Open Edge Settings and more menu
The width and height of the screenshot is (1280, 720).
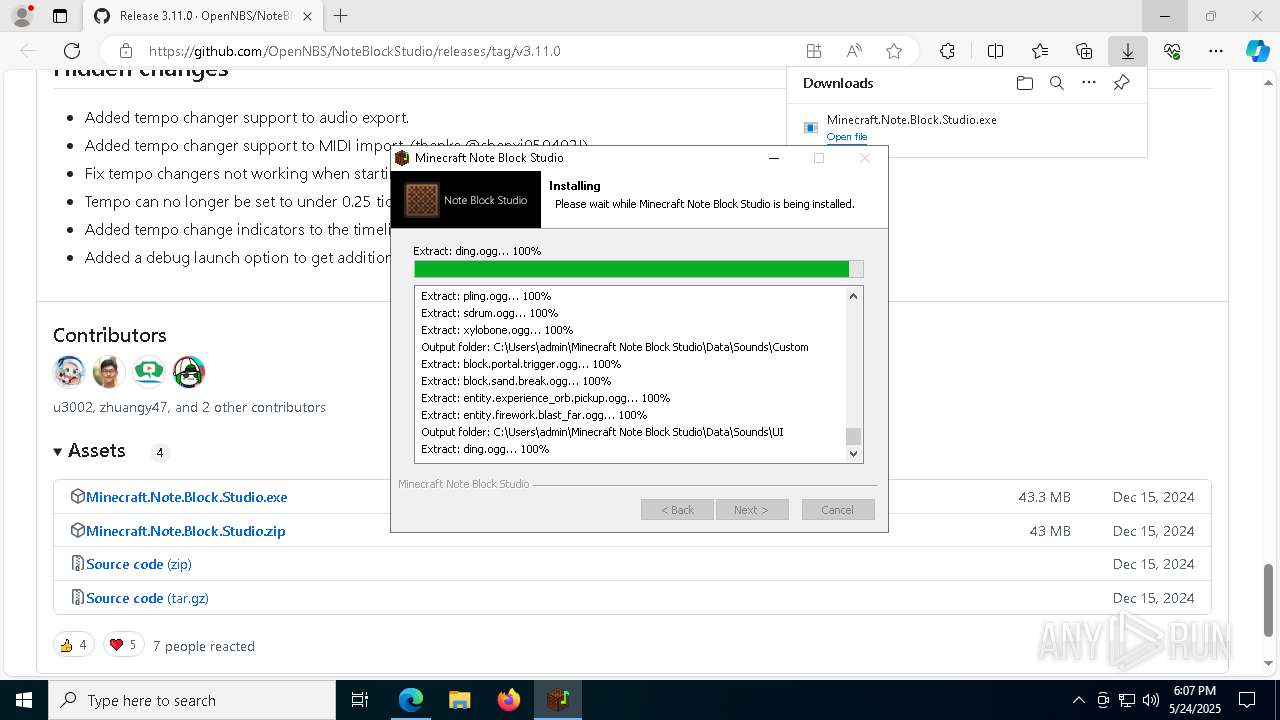[x=1216, y=51]
